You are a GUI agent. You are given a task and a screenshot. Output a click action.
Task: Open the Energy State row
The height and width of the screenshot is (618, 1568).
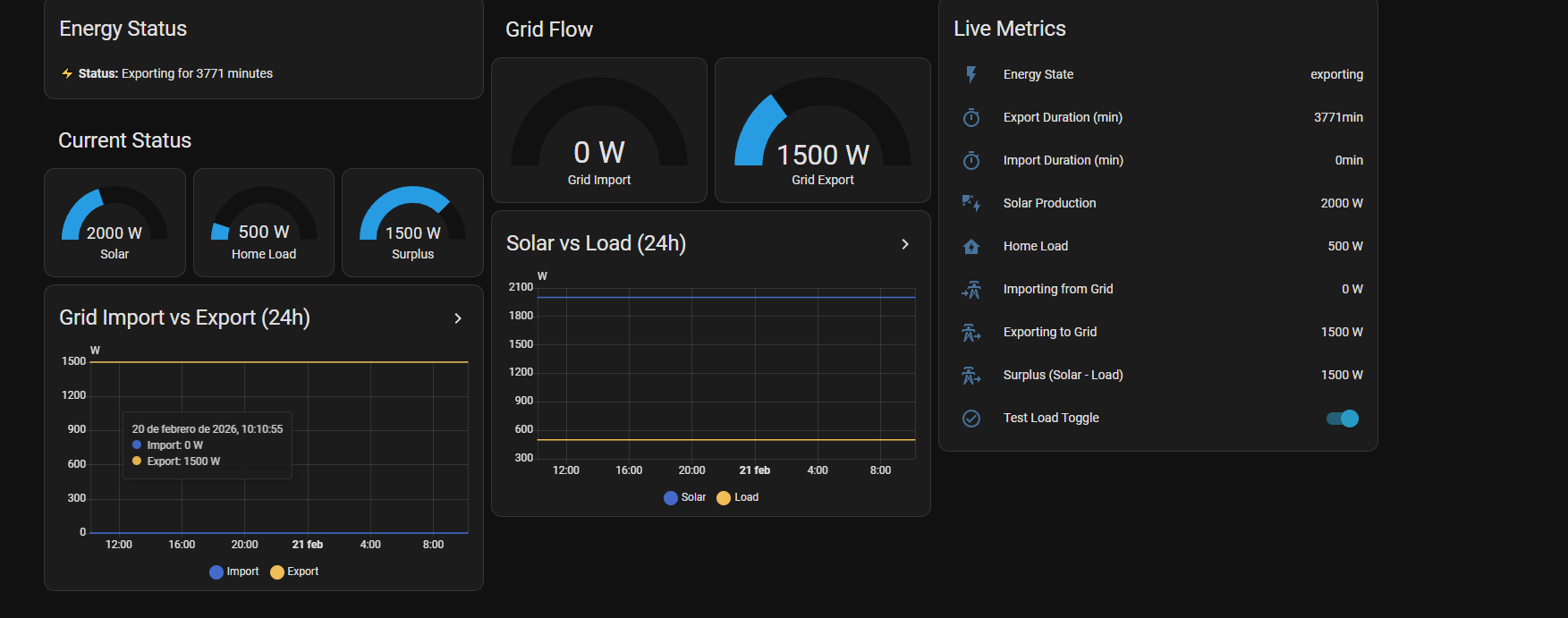[1158, 74]
